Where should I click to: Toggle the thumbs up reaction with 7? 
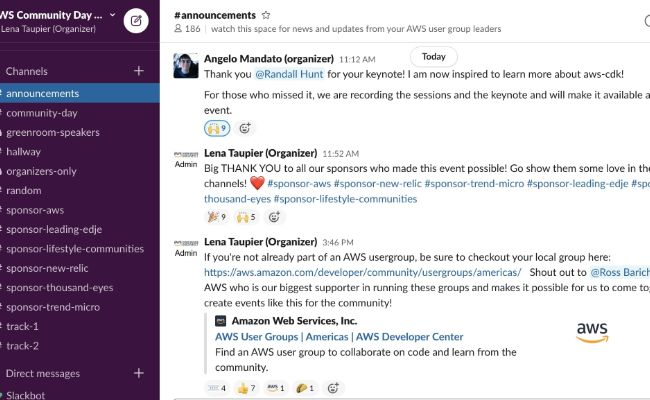coord(246,388)
